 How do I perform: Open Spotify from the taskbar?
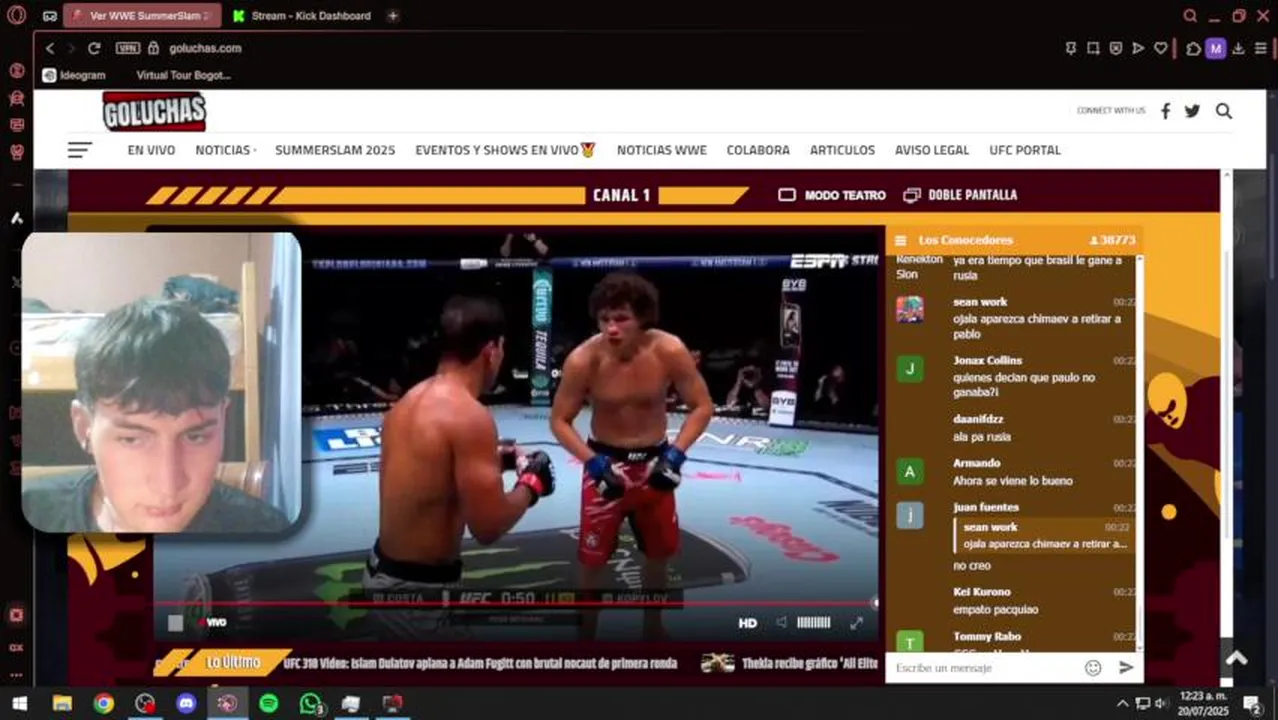click(x=268, y=704)
